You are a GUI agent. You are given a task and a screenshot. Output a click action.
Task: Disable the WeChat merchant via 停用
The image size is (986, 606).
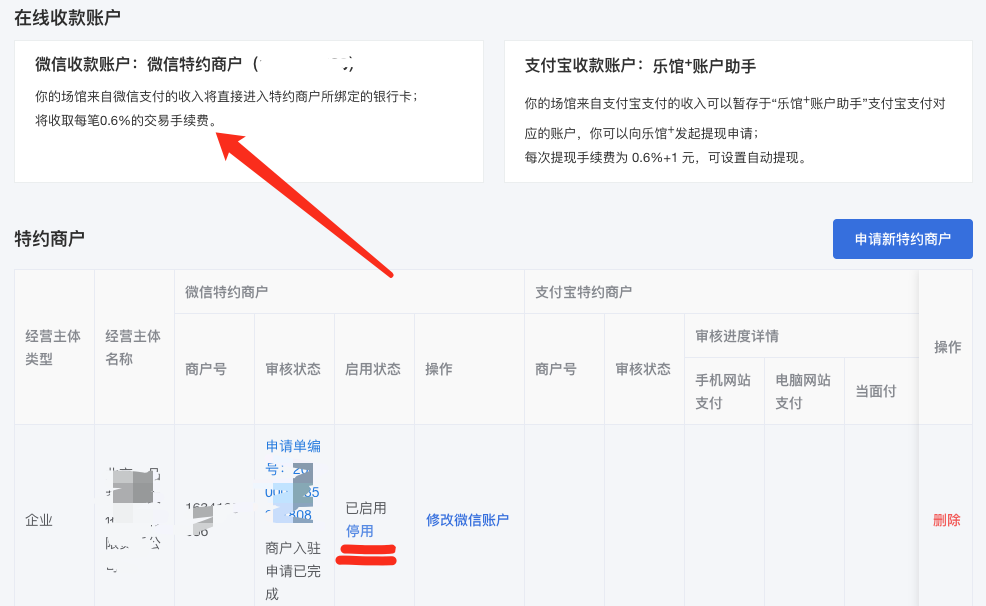click(x=360, y=531)
